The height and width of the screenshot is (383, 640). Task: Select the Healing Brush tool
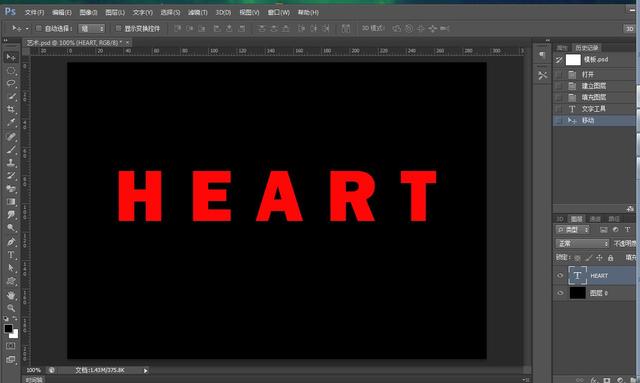tap(11, 136)
